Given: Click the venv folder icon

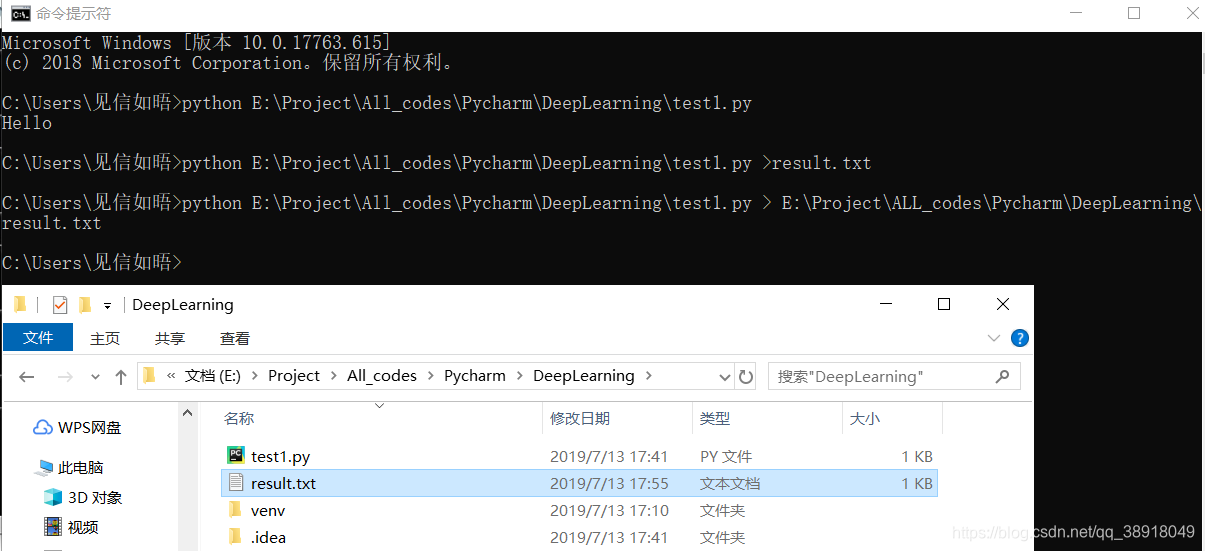Looking at the screenshot, I should 236,510.
